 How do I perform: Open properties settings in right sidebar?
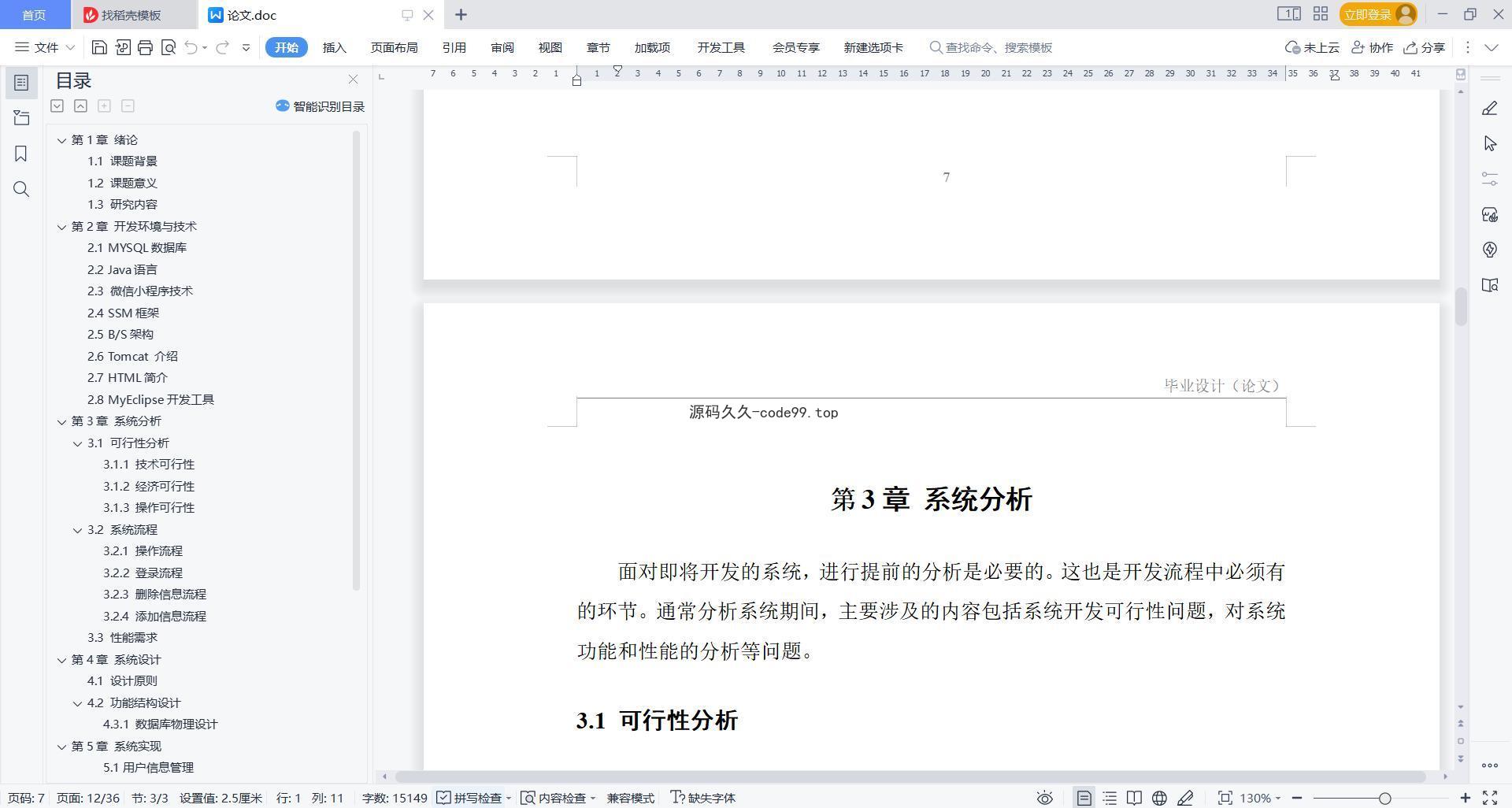pyautogui.click(x=1489, y=179)
